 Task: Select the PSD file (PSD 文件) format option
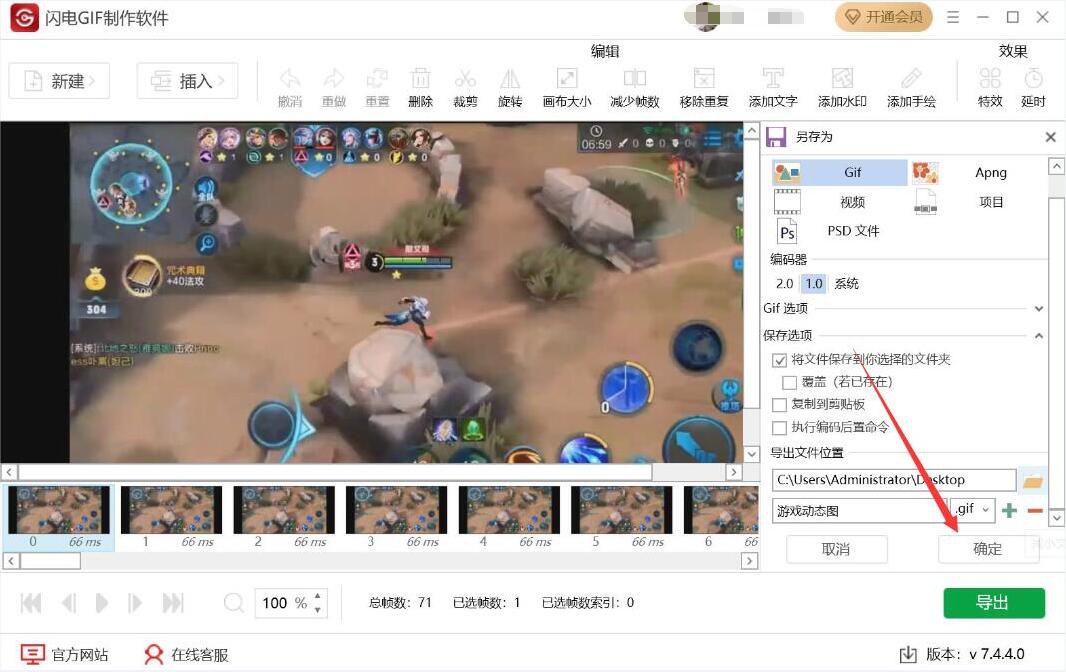tap(840, 231)
